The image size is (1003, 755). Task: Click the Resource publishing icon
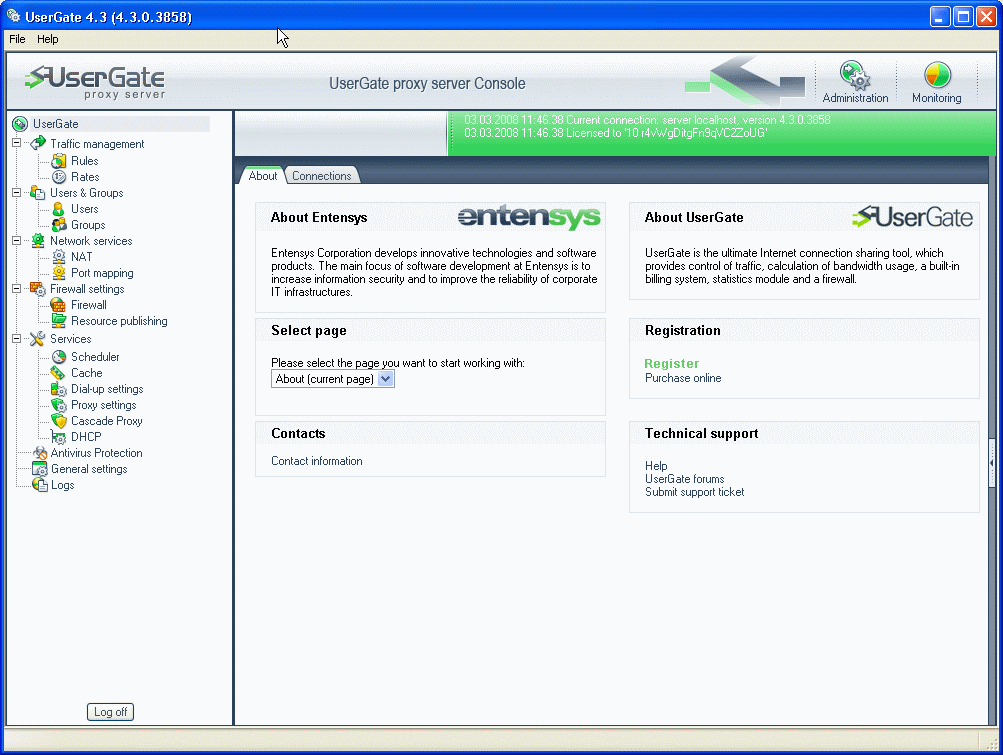[x=59, y=321]
